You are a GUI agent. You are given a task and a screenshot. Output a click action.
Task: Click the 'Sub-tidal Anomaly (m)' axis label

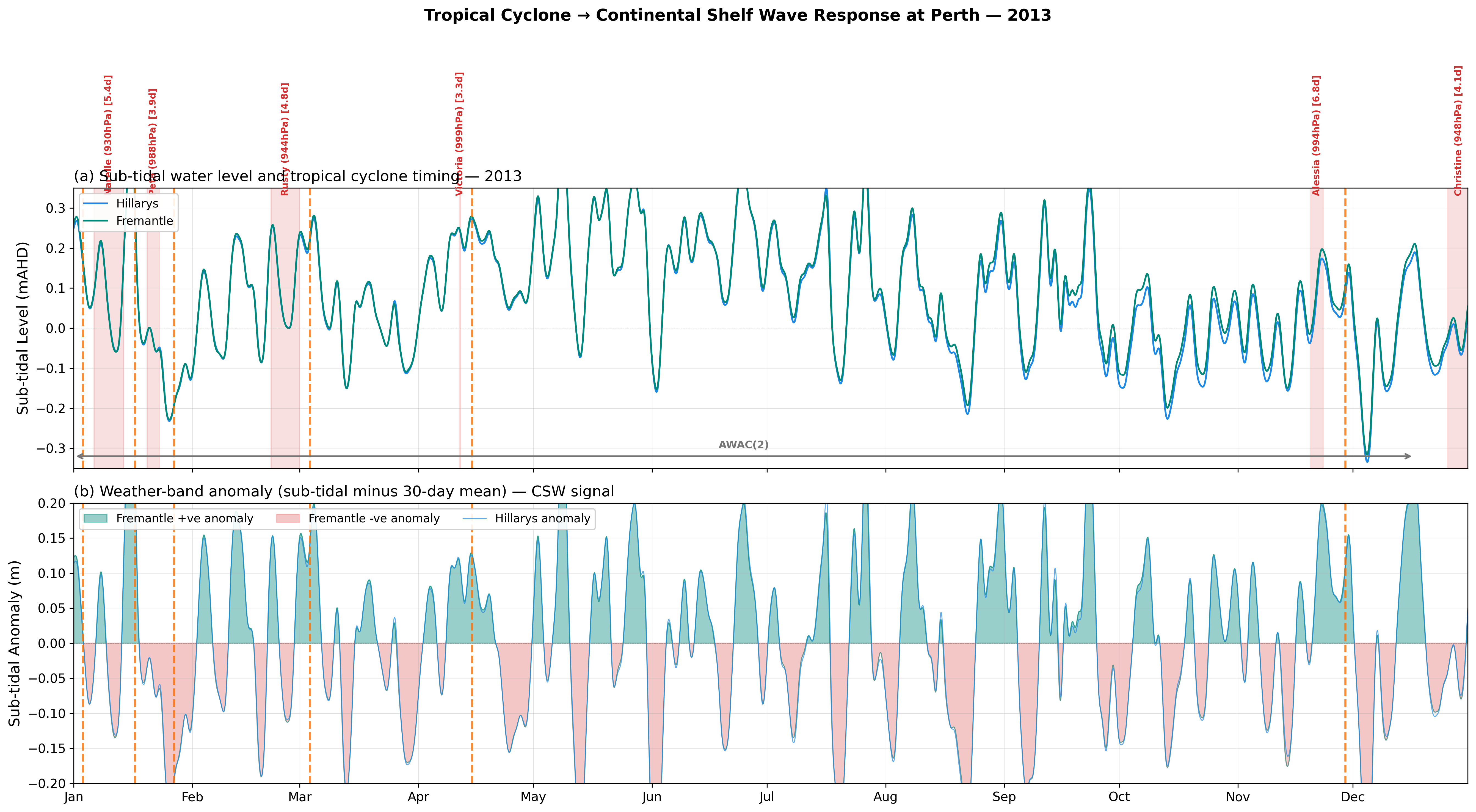[x=14, y=643]
